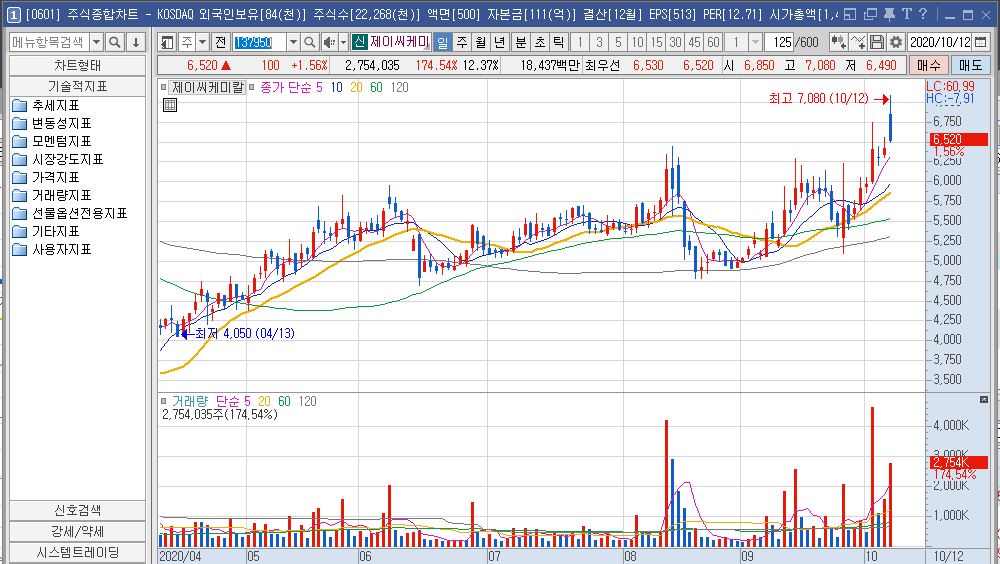This screenshot has width=1000, height=564.
Task: Toggle the left panel layout icon
Action: (167, 43)
